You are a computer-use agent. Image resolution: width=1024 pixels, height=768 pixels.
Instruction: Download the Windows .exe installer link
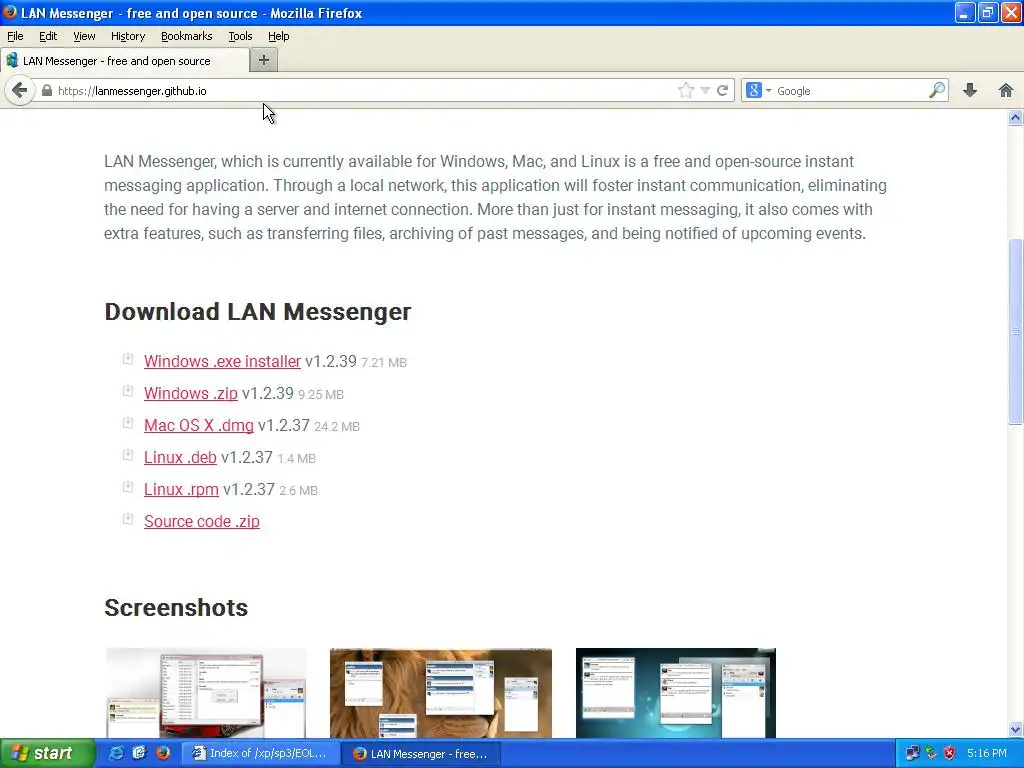(x=222, y=361)
